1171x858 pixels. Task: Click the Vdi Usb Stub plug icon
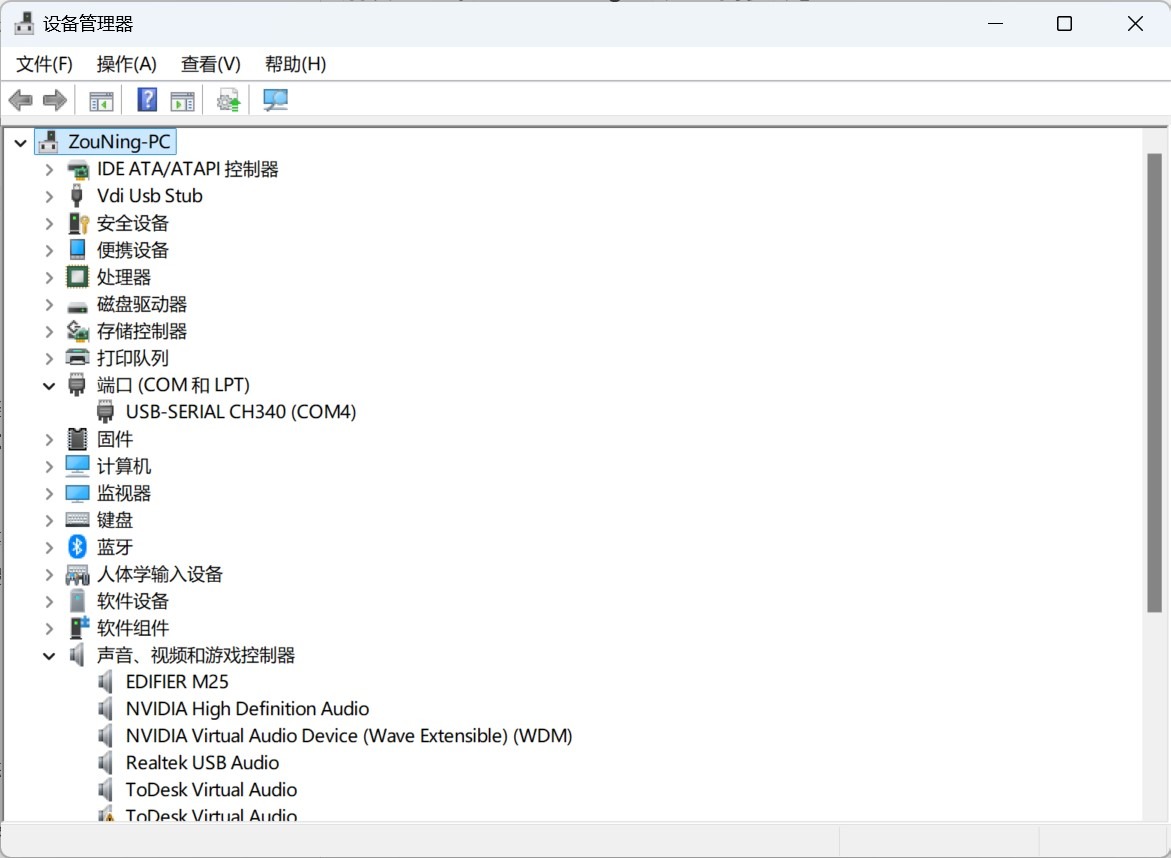pos(76,196)
